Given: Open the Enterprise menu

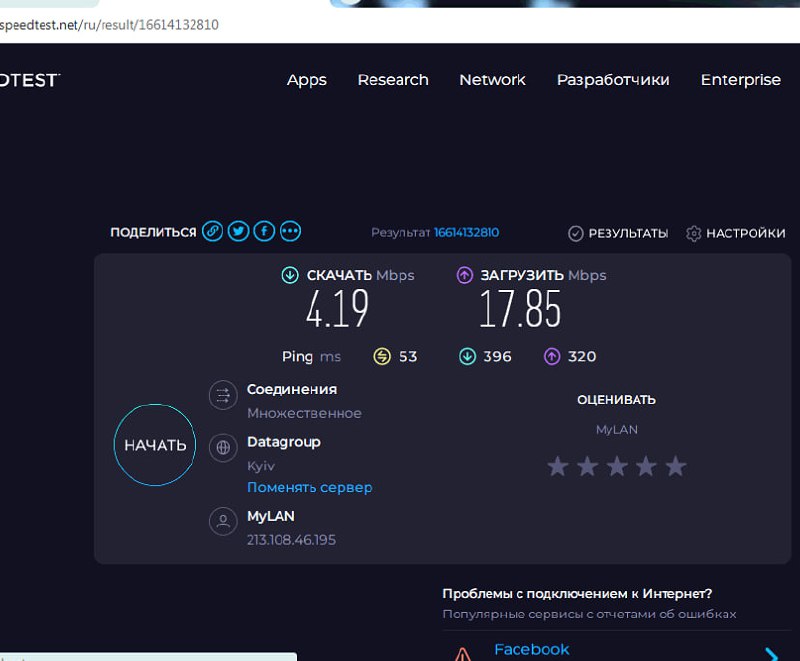Looking at the screenshot, I should (x=740, y=80).
